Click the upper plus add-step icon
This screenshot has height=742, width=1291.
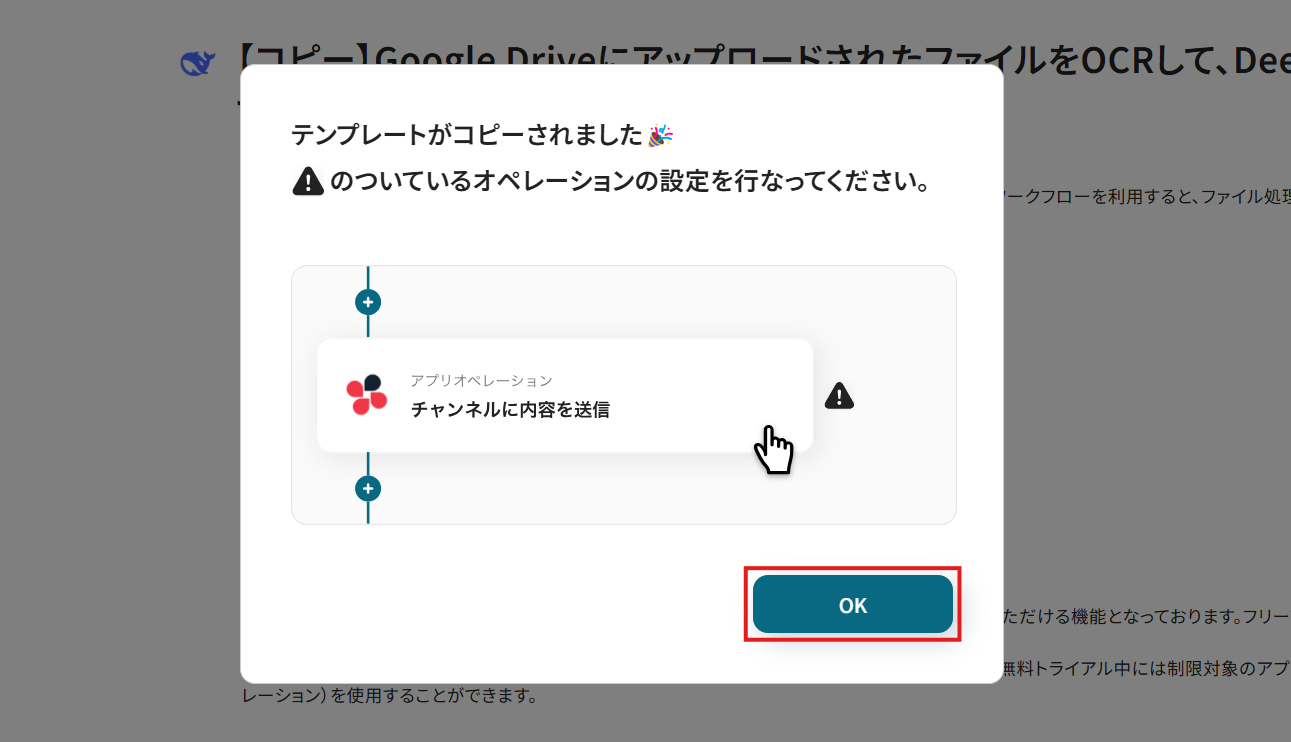(368, 301)
